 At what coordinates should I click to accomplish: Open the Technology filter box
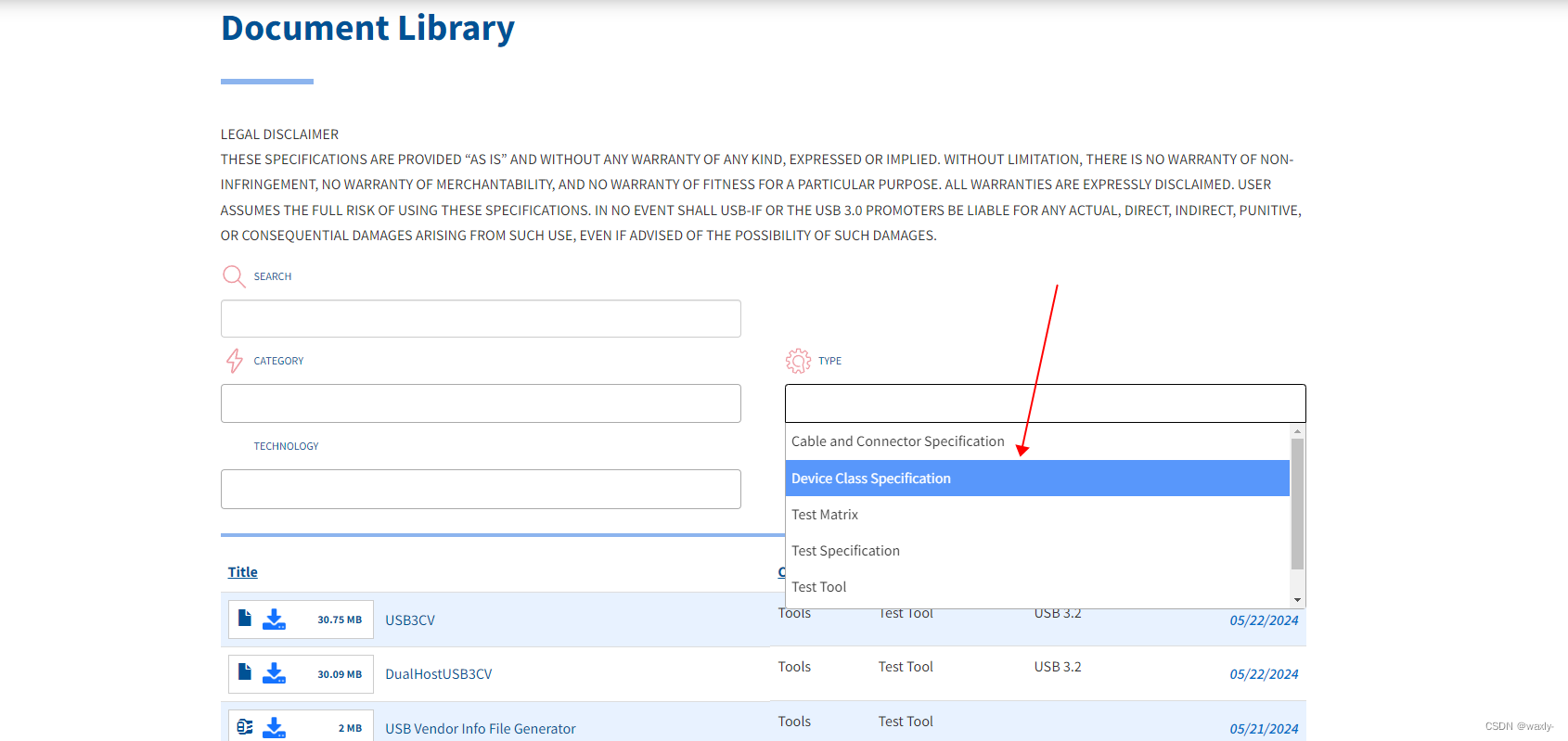click(481, 489)
